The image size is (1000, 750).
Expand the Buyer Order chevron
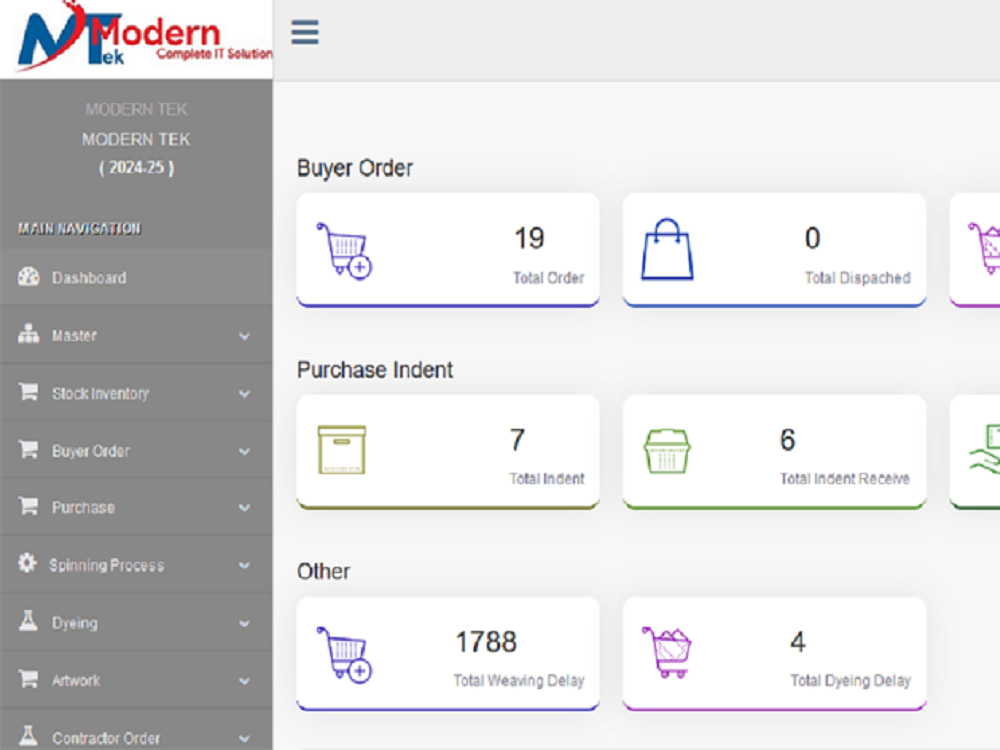click(244, 451)
